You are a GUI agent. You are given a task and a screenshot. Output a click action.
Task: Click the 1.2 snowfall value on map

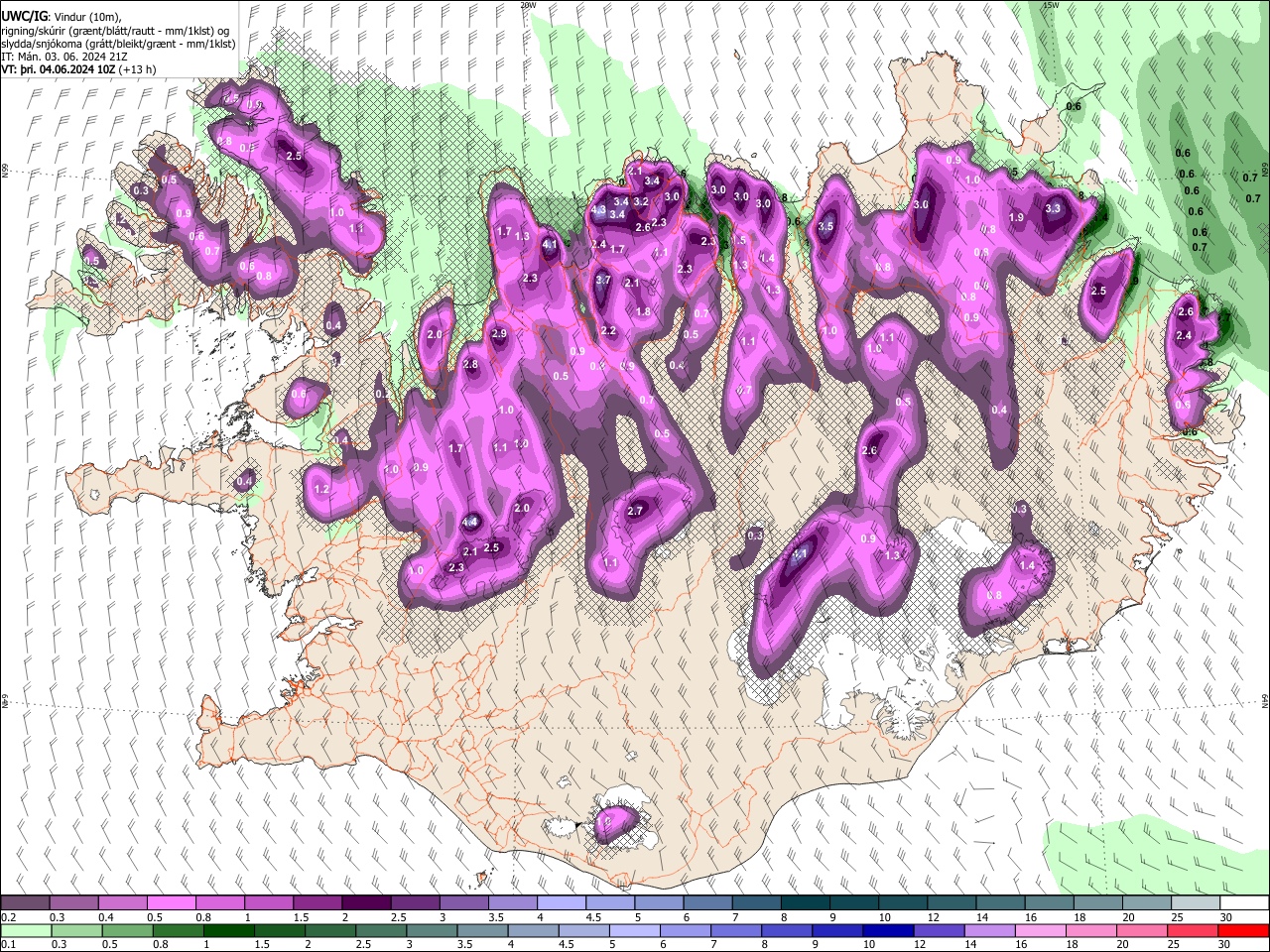[321, 490]
